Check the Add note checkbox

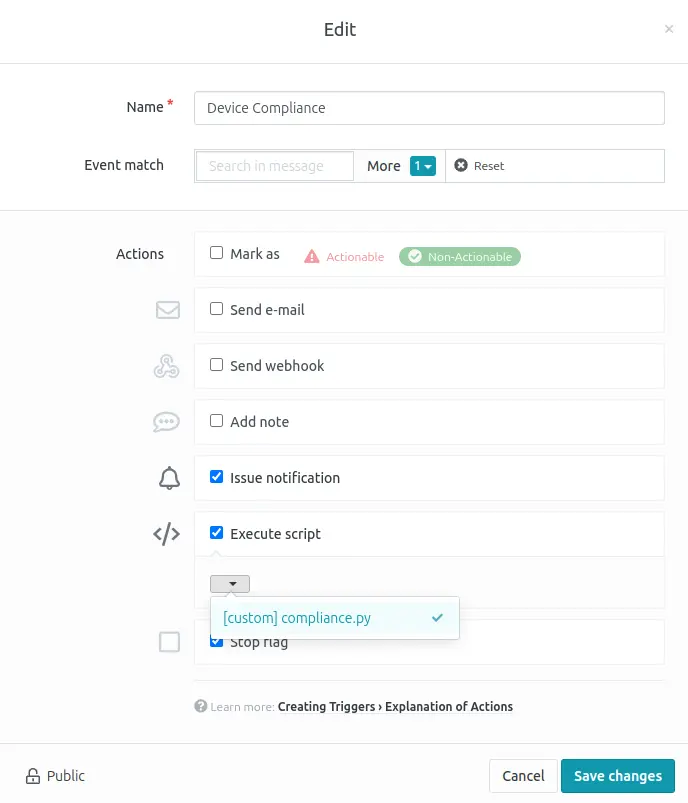pyautogui.click(x=216, y=422)
